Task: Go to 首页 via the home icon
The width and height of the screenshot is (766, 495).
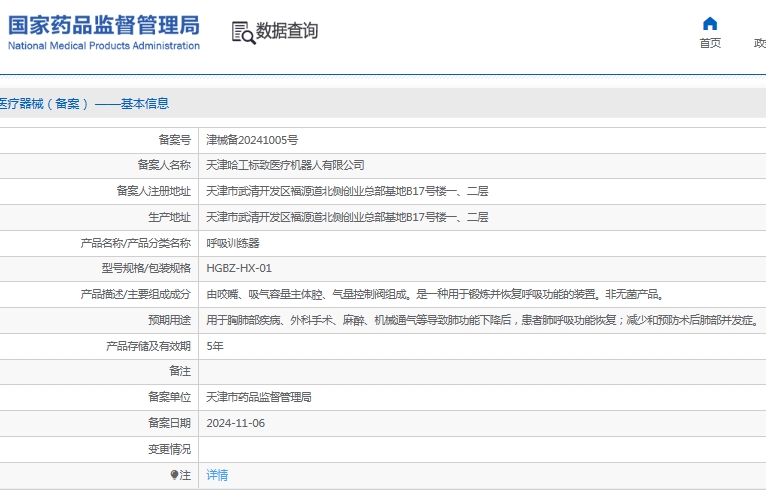Action: (710, 23)
